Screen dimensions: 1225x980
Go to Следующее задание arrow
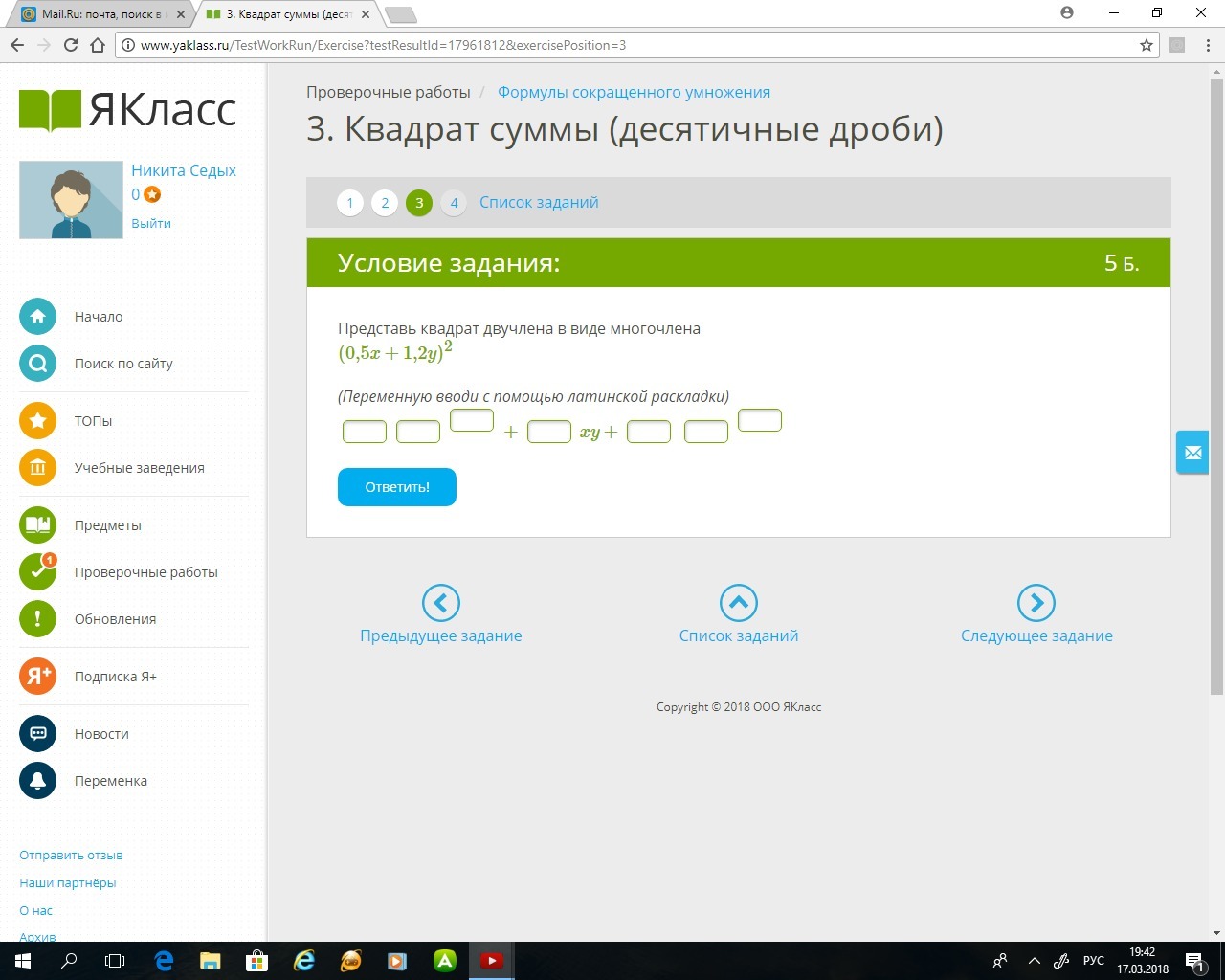point(1036,603)
